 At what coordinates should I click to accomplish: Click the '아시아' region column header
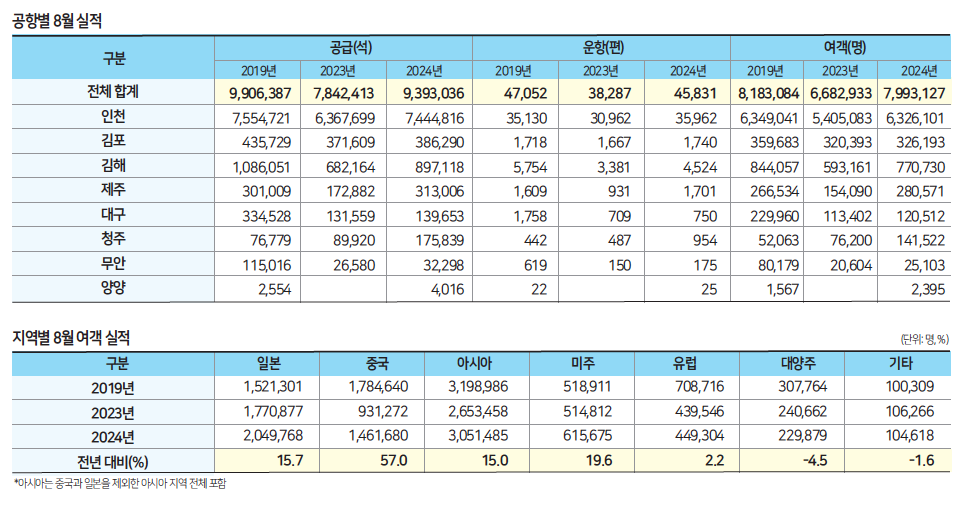pos(474,364)
